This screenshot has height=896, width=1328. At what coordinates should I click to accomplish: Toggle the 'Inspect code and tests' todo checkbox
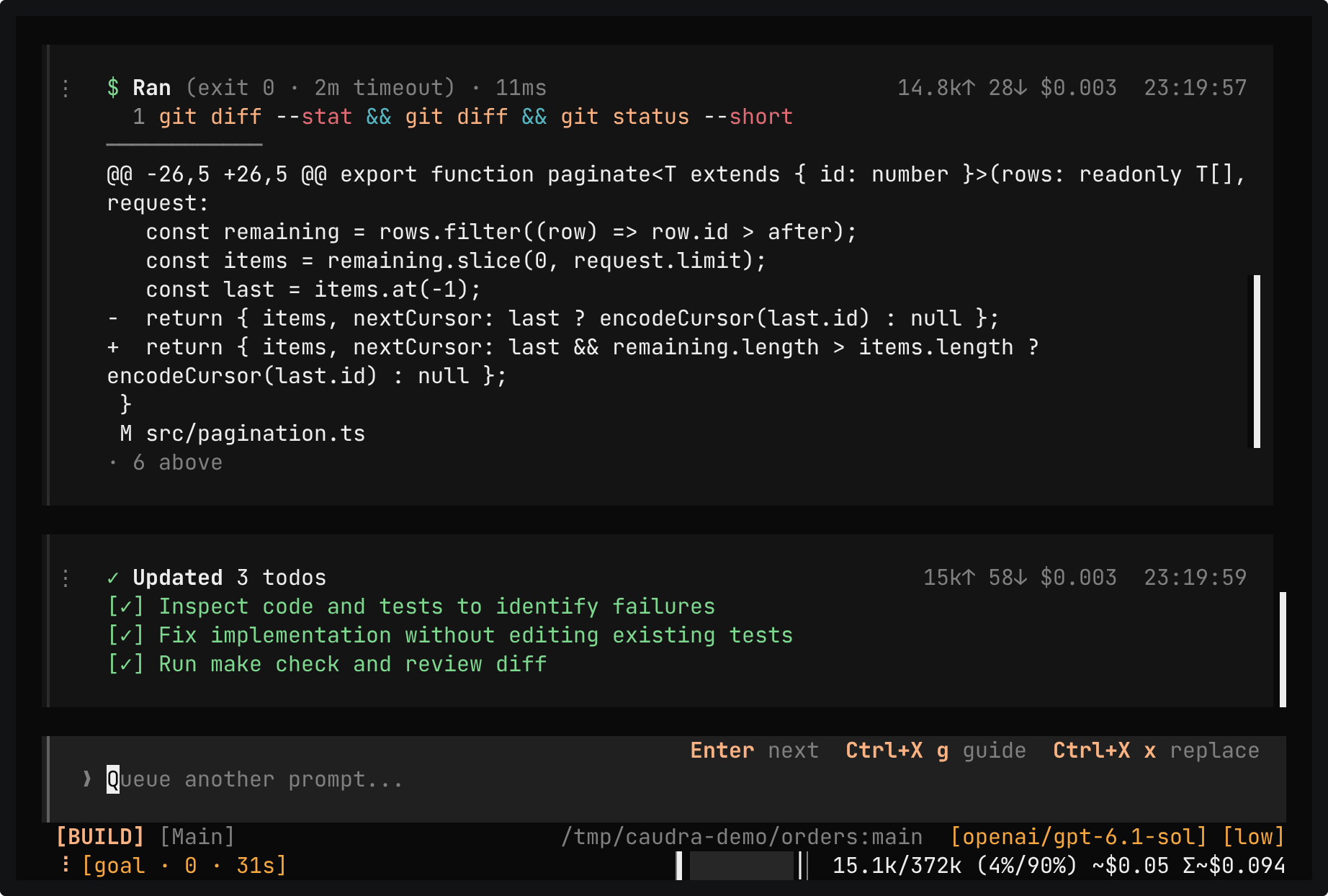point(125,606)
